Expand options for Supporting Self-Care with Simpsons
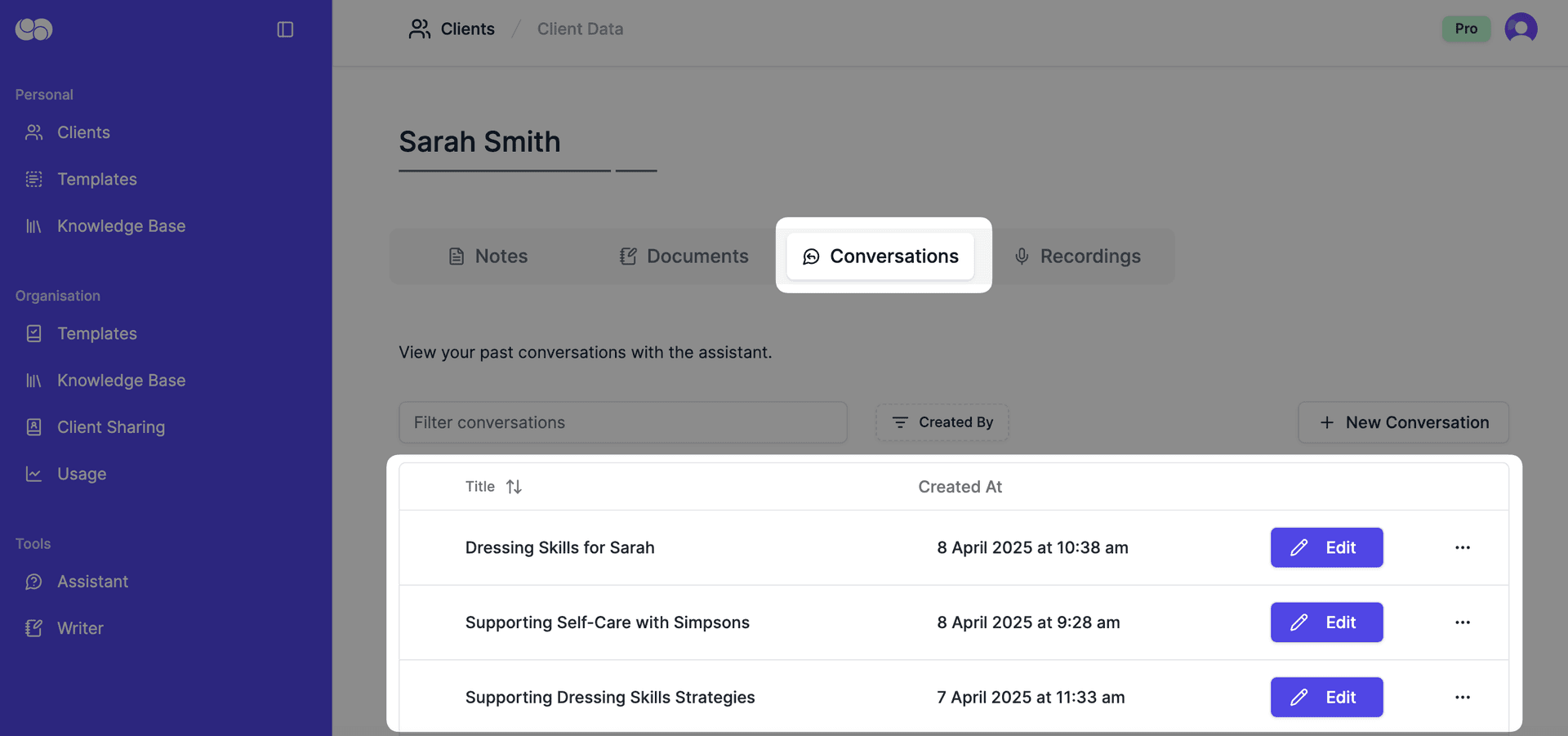Viewport: 1568px width, 736px height. coord(1463,622)
